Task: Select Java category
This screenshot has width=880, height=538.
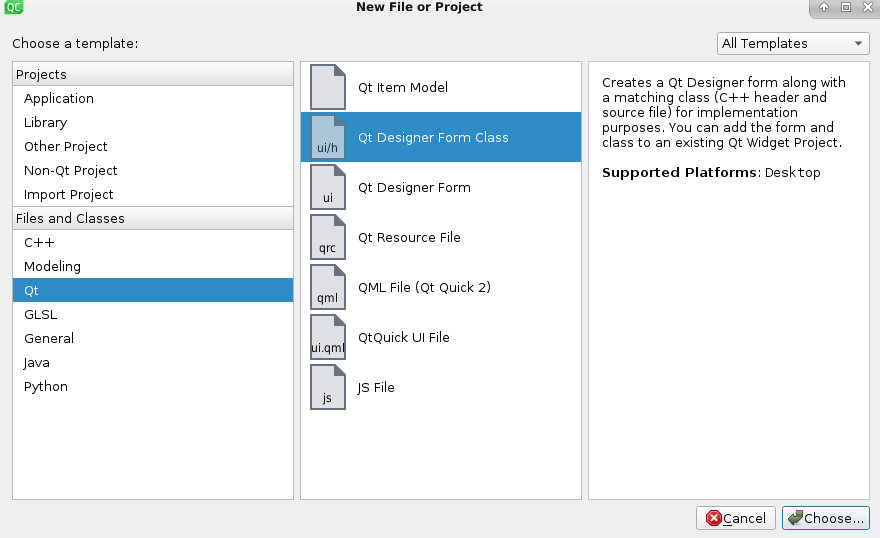Action: (x=153, y=362)
